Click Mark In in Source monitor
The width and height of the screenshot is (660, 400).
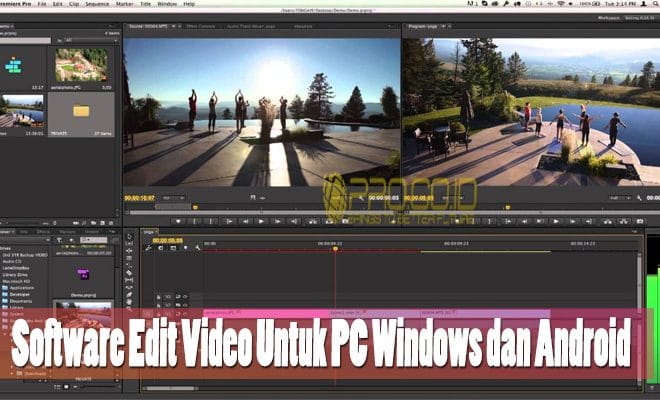coord(194,221)
